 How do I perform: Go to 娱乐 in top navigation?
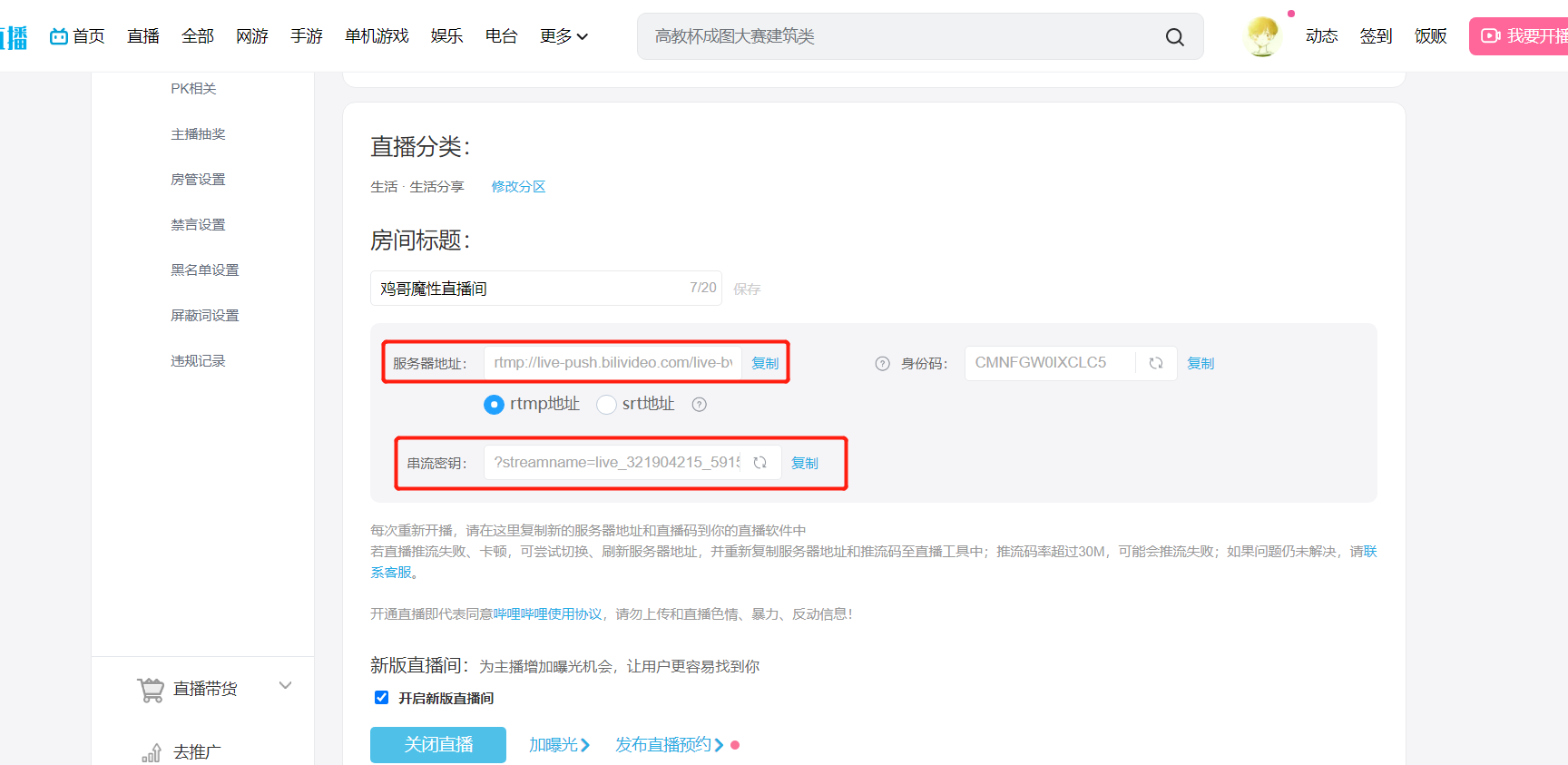point(446,36)
